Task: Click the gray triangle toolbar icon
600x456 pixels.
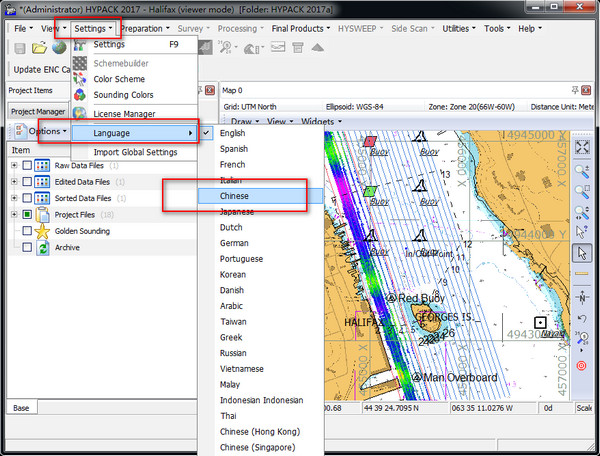Action: tap(318, 48)
